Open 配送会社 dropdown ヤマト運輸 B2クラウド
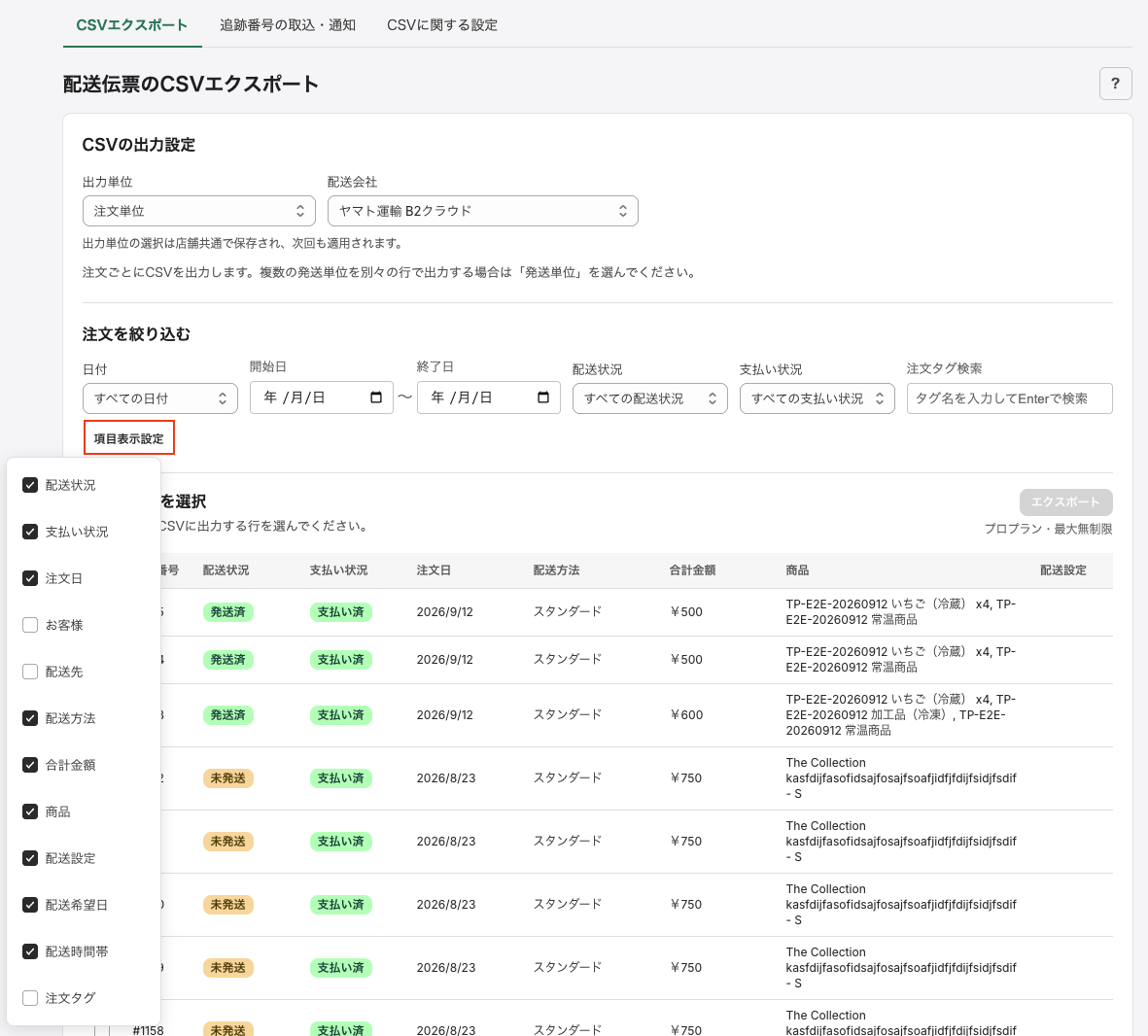 coord(482,211)
